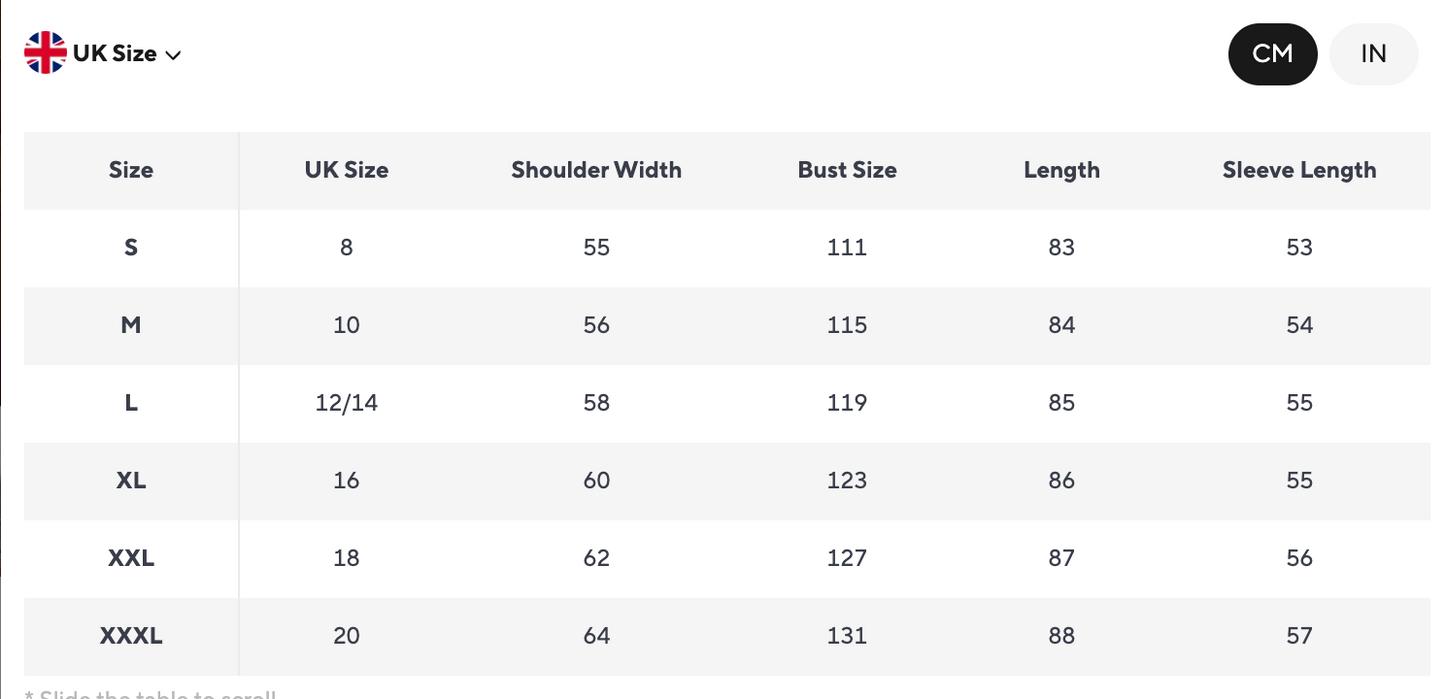This screenshot has height=699, width=1445.
Task: Click the L size row label
Action: coord(131,403)
